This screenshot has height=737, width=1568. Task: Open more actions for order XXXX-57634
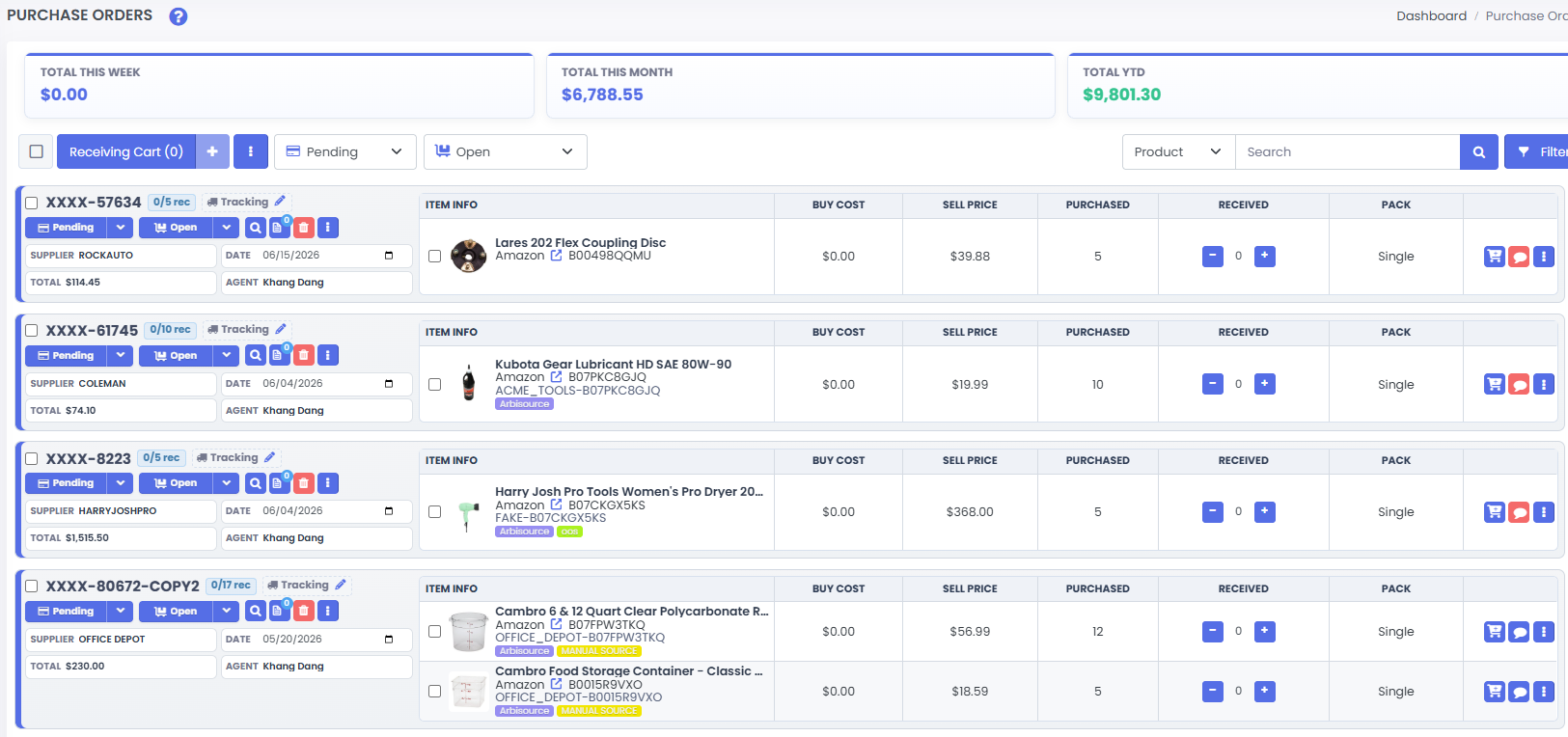[x=328, y=228]
